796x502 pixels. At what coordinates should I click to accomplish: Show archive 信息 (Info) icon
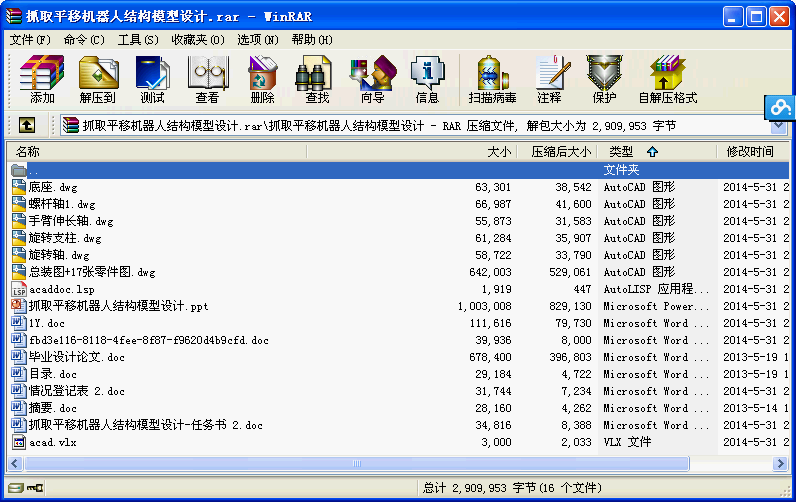point(427,79)
